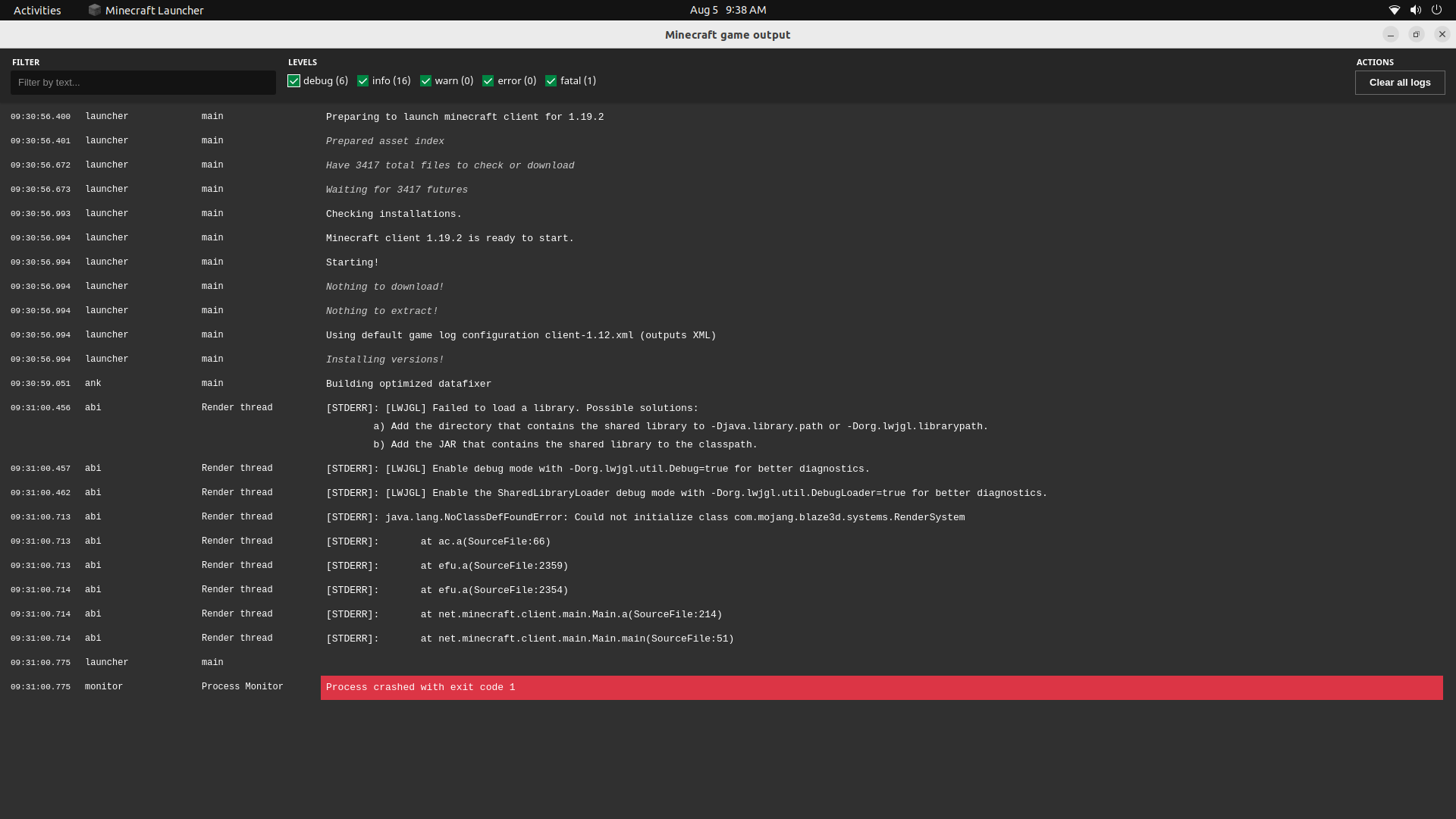The image size is (1456, 819).
Task: Open the Minecraft Launcher app menu
Action: click(x=154, y=10)
